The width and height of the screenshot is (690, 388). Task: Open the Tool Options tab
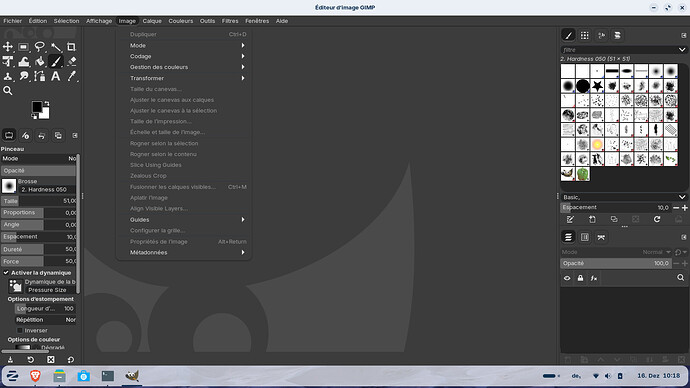[9, 135]
